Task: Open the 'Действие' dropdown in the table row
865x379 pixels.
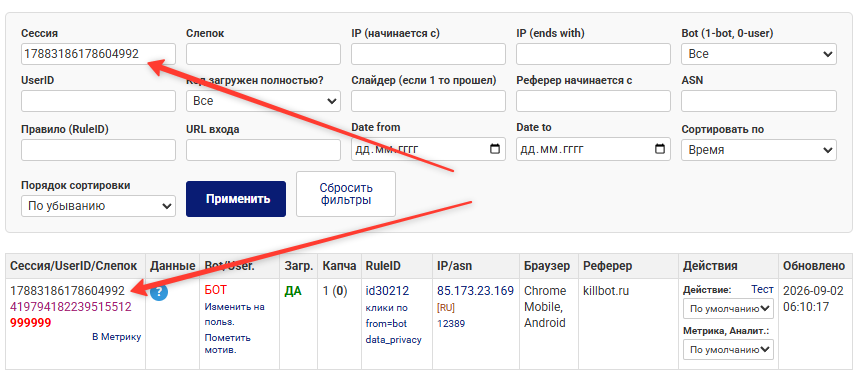Action: click(728, 308)
